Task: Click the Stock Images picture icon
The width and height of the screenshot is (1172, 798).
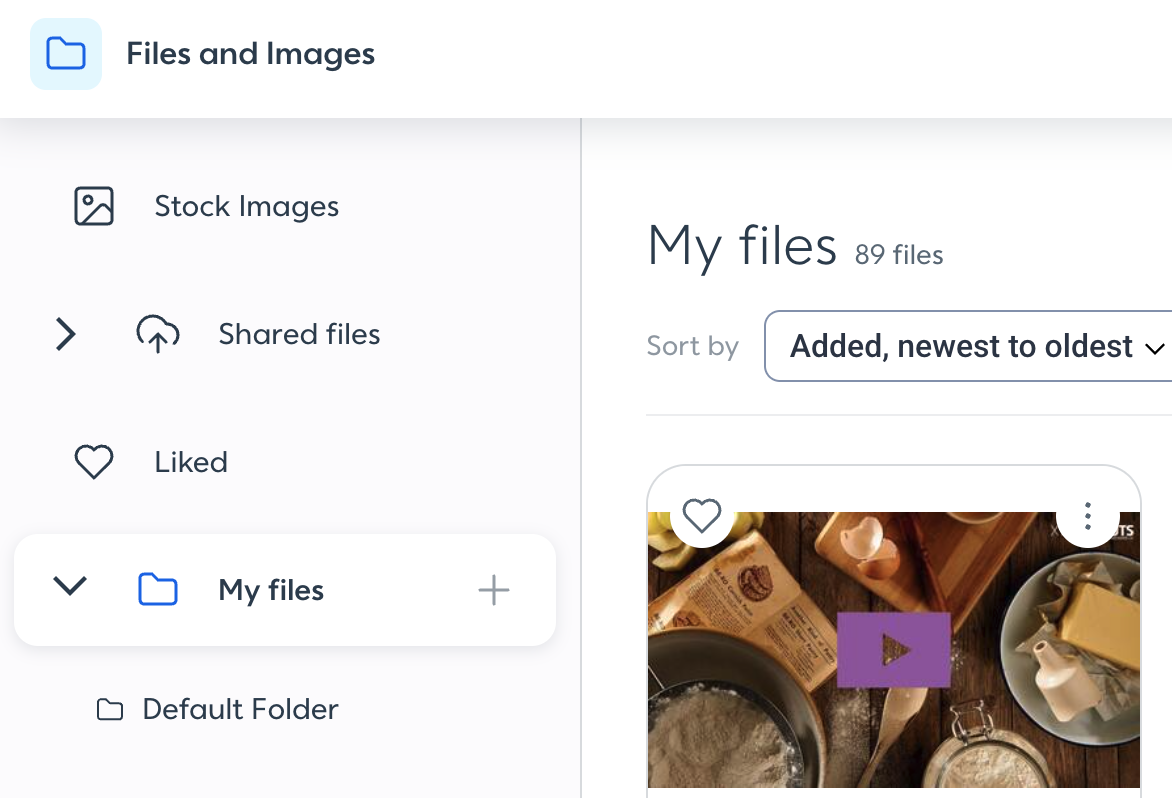Action: 94,206
